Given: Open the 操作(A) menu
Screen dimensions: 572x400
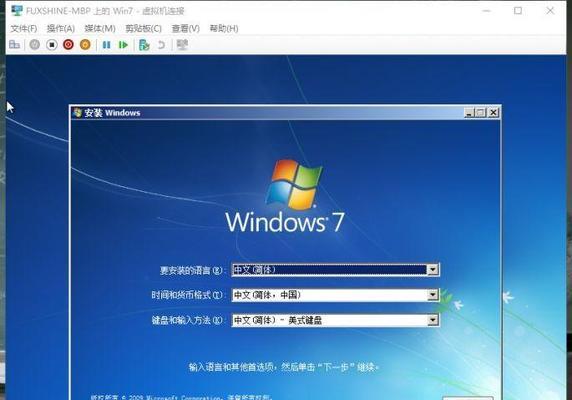Looking at the screenshot, I should point(61,28).
